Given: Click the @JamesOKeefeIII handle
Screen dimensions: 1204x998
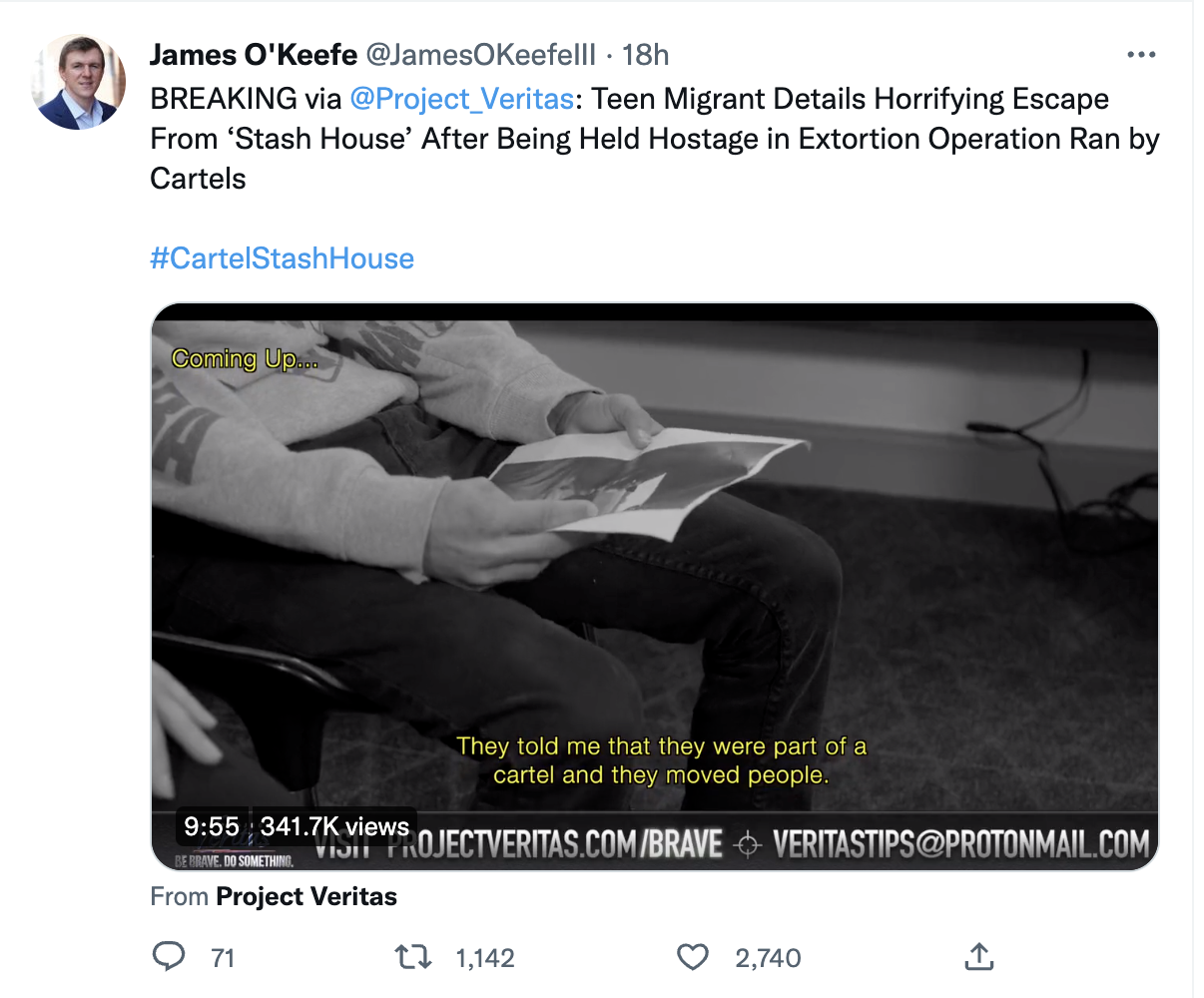Looking at the screenshot, I should 480,55.
